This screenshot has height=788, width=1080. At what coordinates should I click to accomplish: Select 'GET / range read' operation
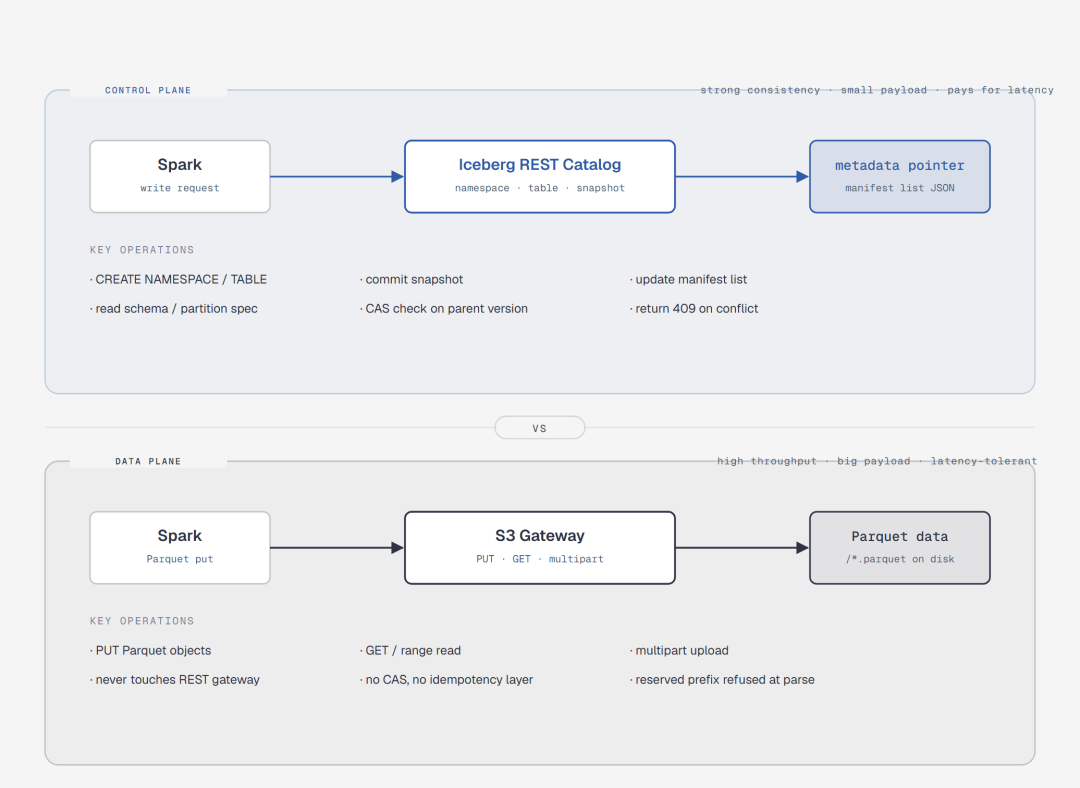[411, 650]
